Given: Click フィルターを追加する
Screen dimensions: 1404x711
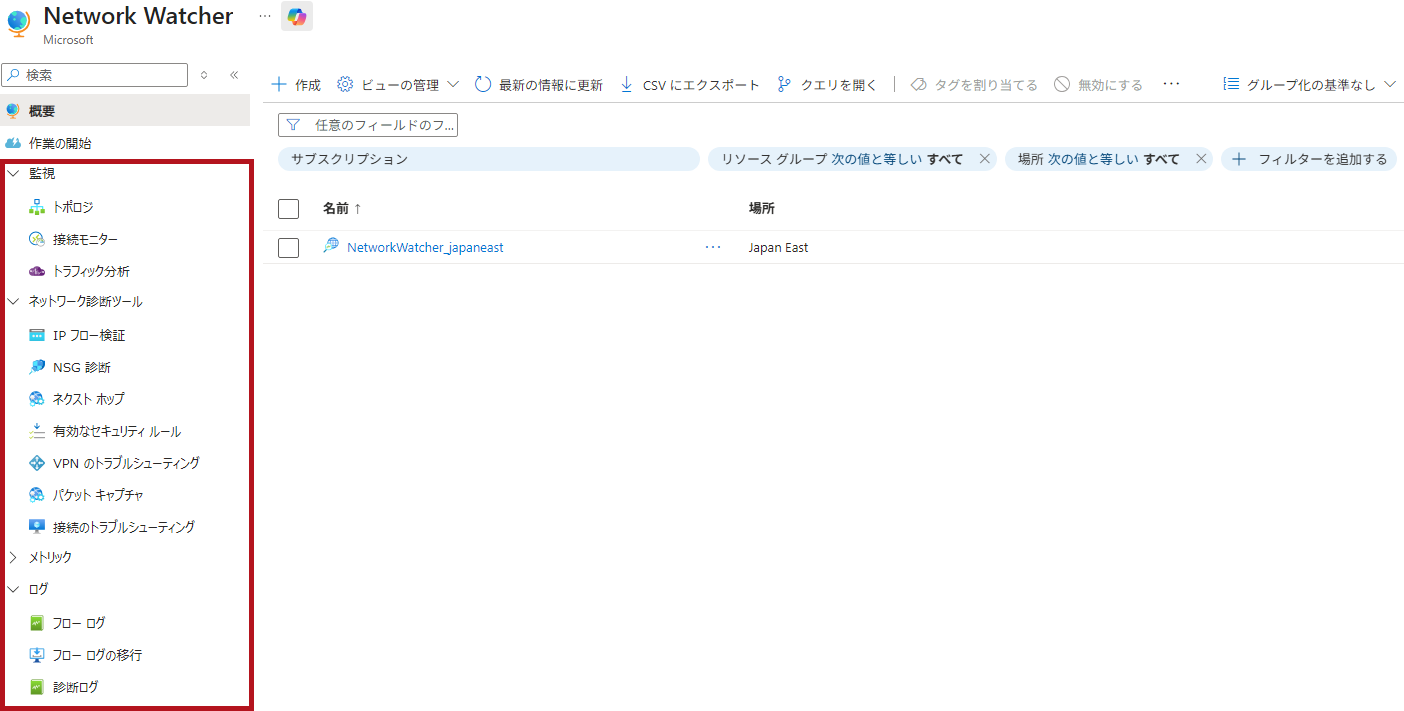Looking at the screenshot, I should [x=1309, y=159].
